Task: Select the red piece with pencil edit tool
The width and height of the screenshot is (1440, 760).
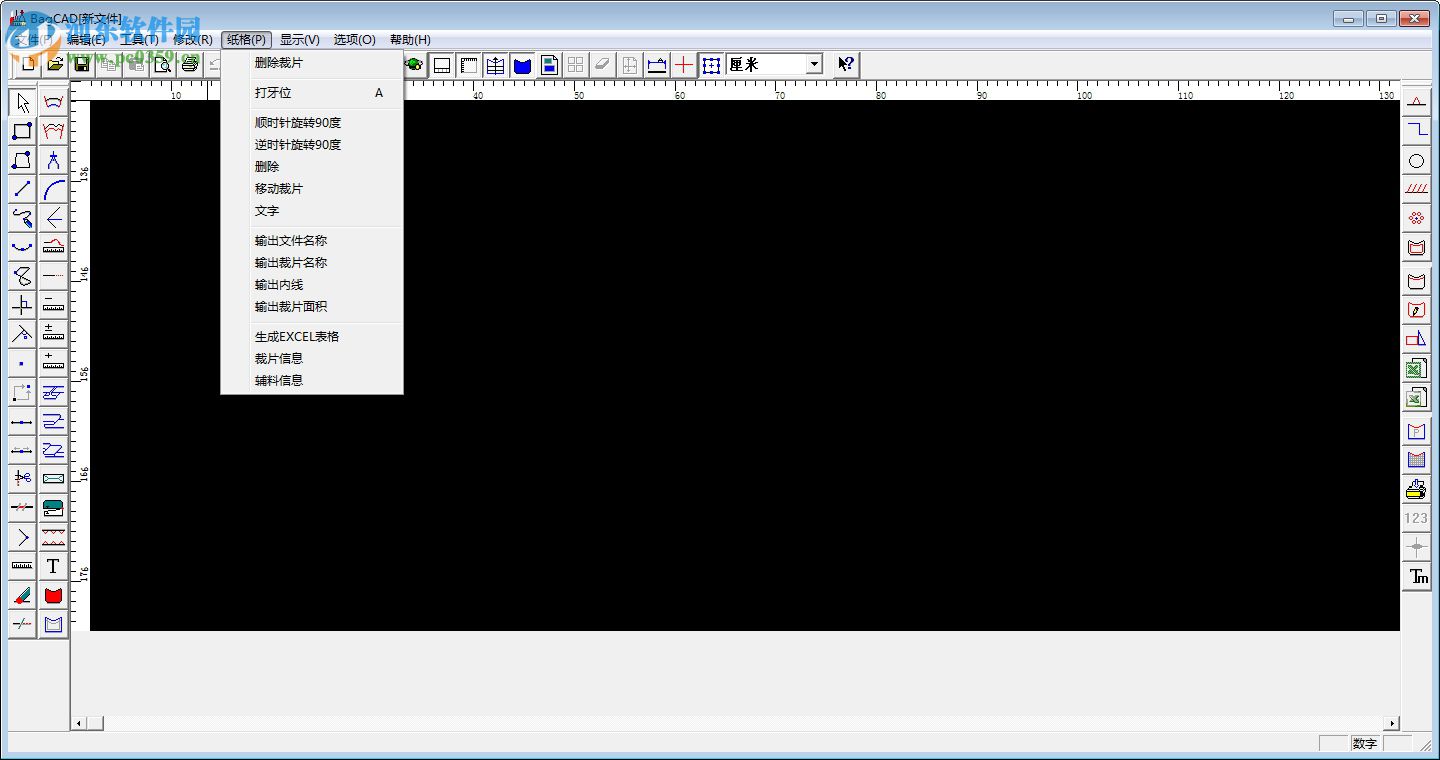Action: 1416,310
